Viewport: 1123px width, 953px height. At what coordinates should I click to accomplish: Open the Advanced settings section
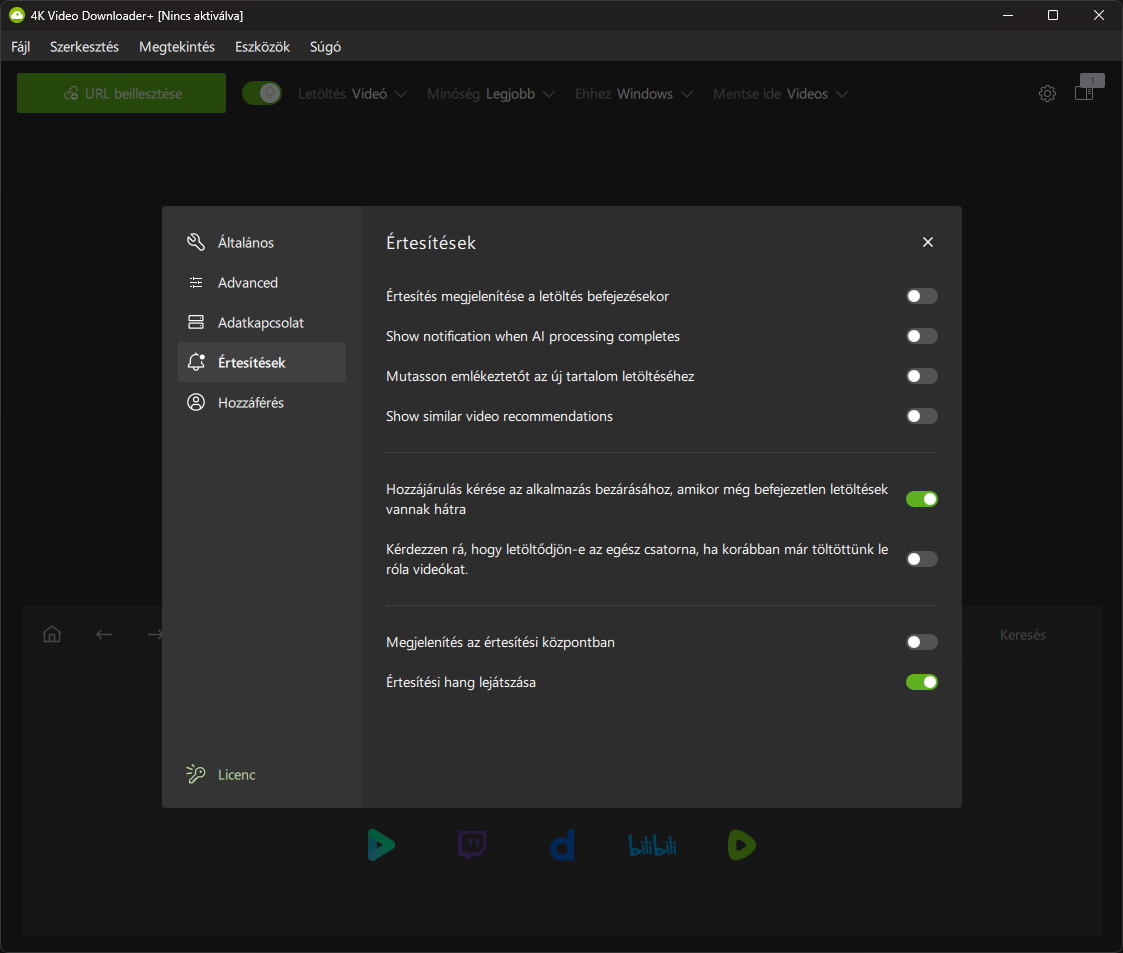tap(261, 283)
